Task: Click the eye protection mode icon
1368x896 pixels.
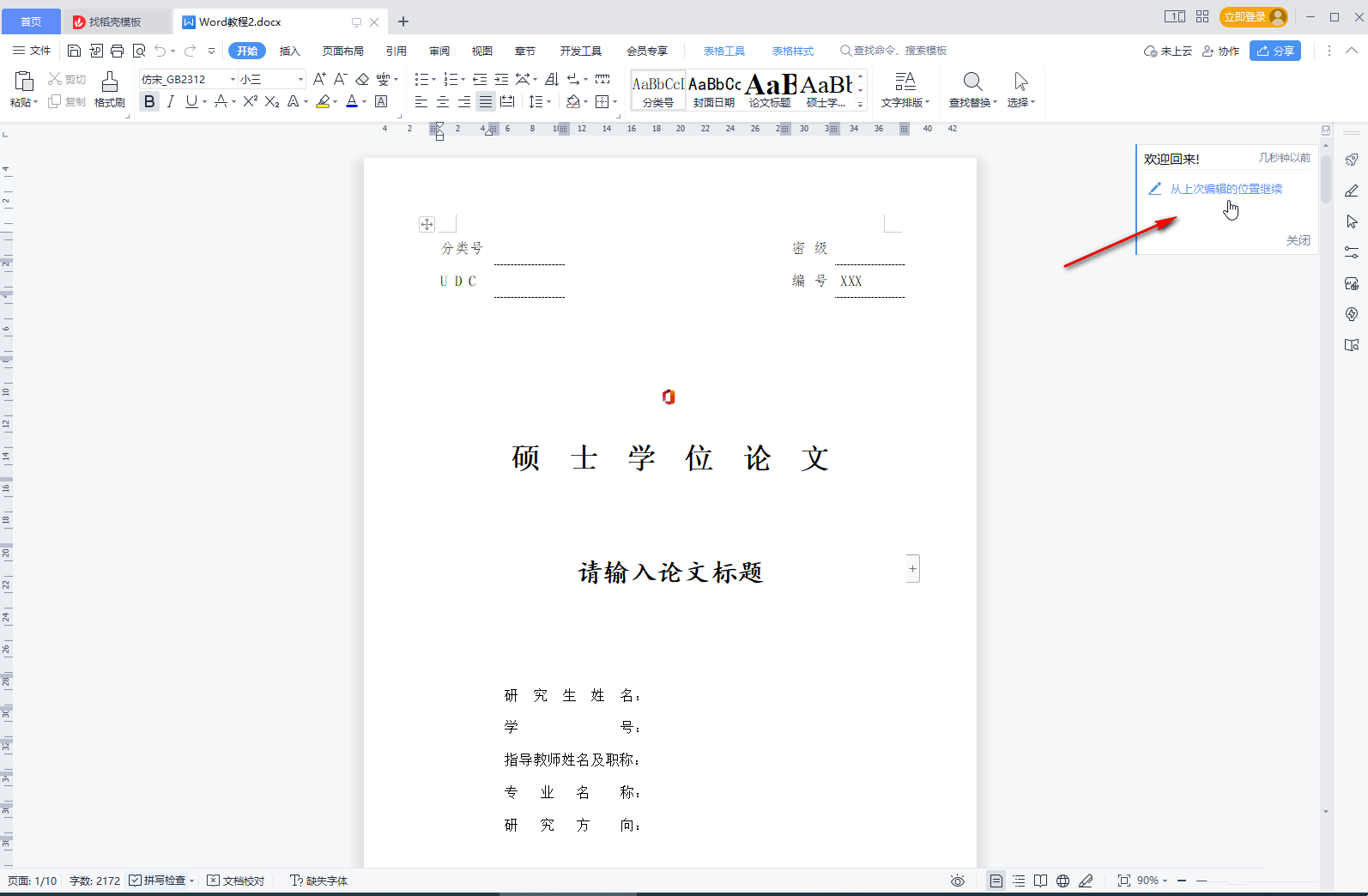Action: 958,881
